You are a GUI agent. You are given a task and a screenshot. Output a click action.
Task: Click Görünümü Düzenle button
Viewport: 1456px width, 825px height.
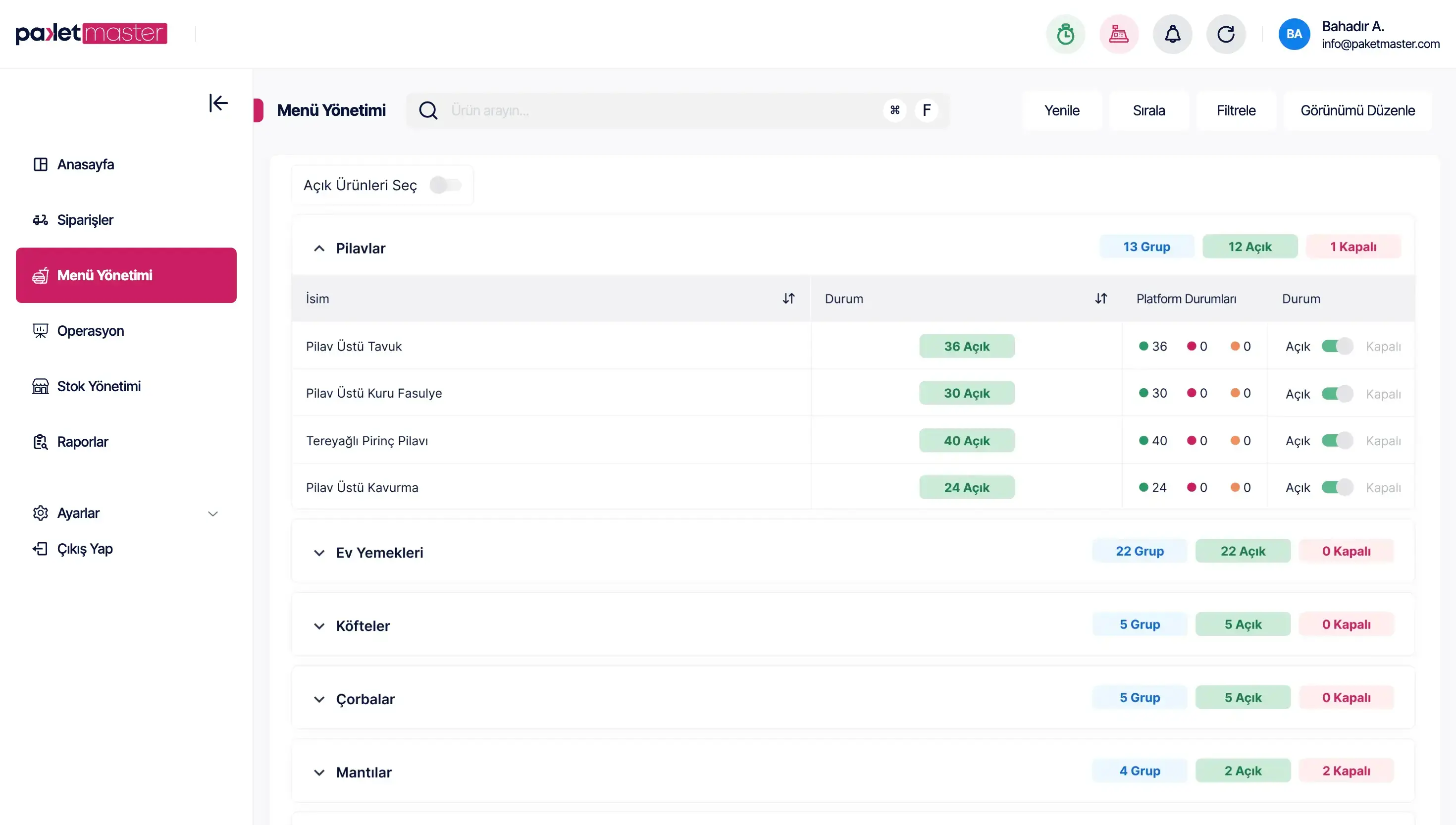(1357, 110)
